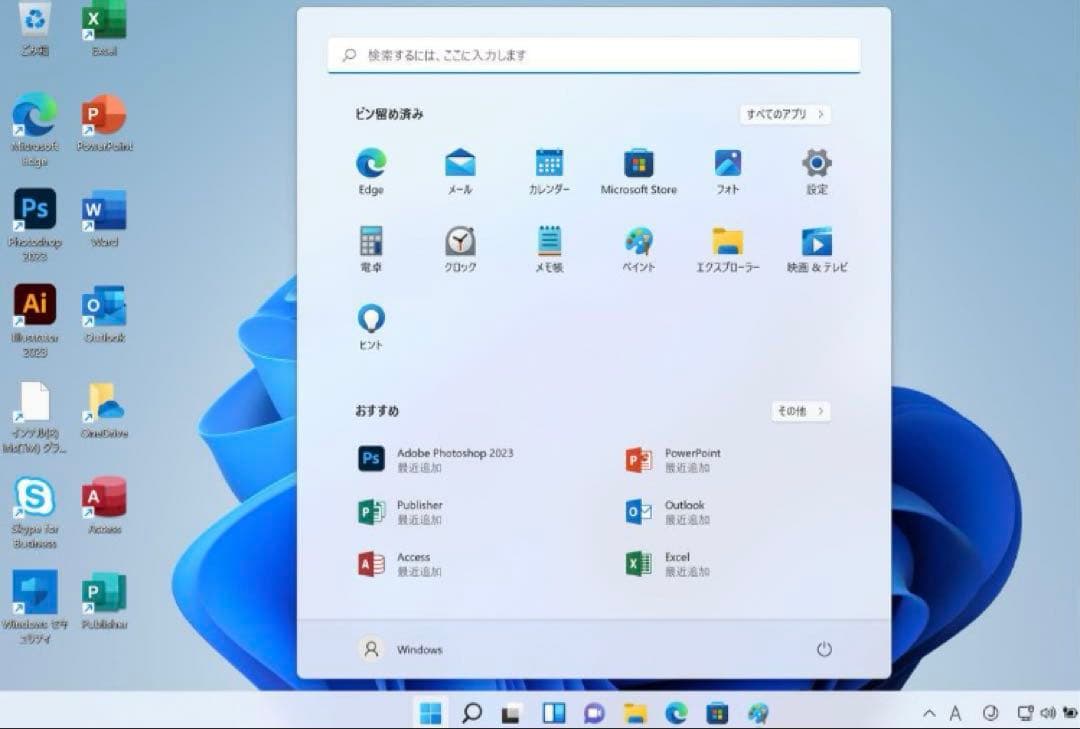Click the Start button on taskbar

[431, 713]
